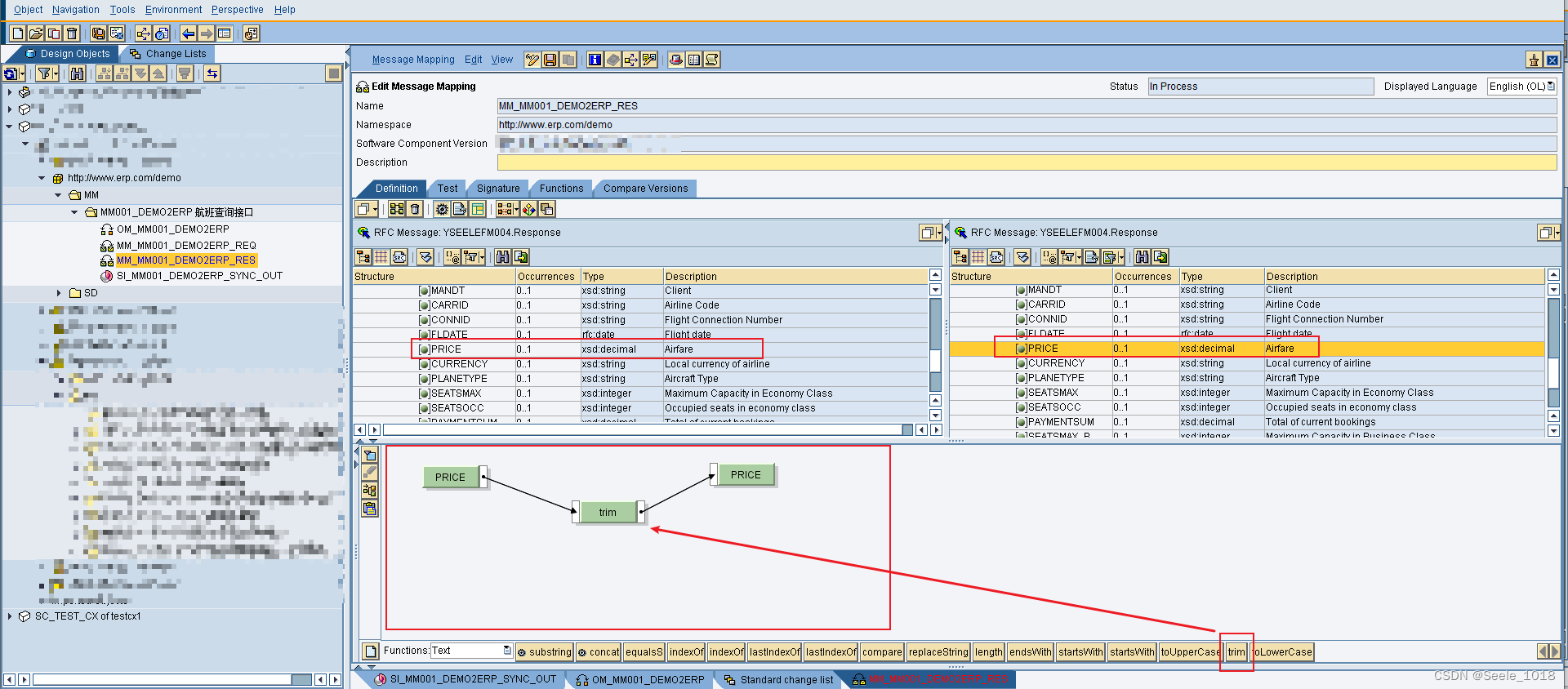Screen dimensions: 1568x689
Task: Select MM_MM001_DEMO2ERP_REQ in the tree
Action: [x=186, y=245]
